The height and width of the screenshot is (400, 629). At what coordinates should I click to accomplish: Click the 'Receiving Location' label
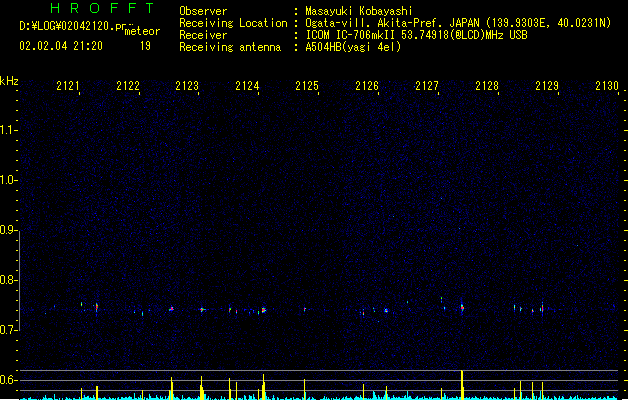233,23
